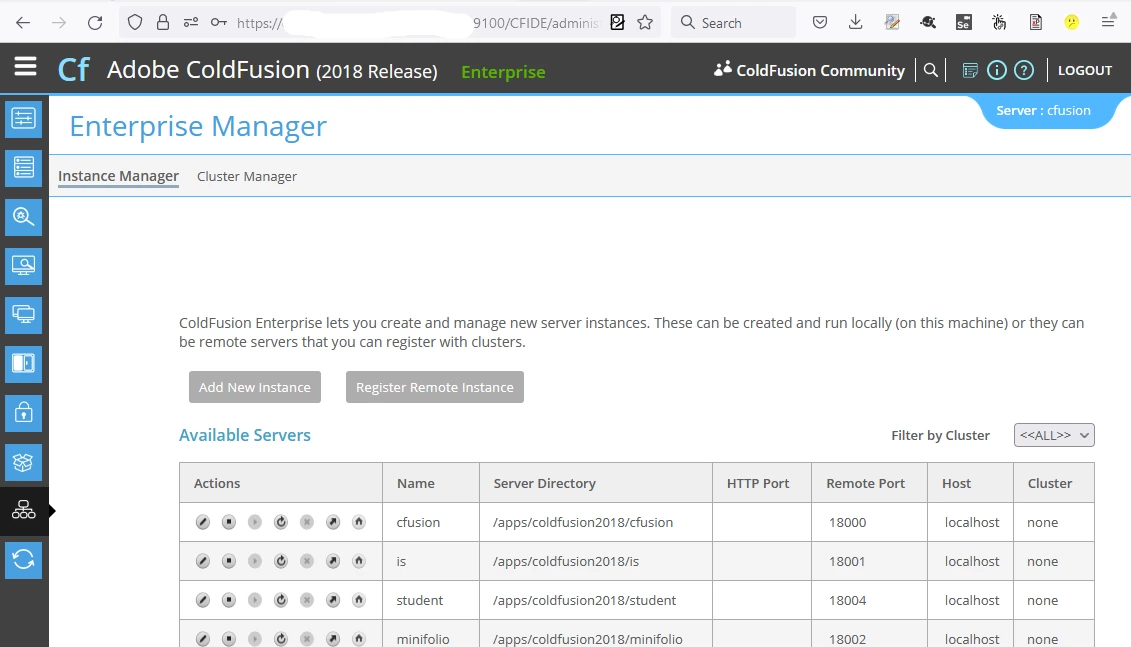The image size is (1131, 647).
Task: Click the Server : cfusion badge
Action: coord(1043,110)
